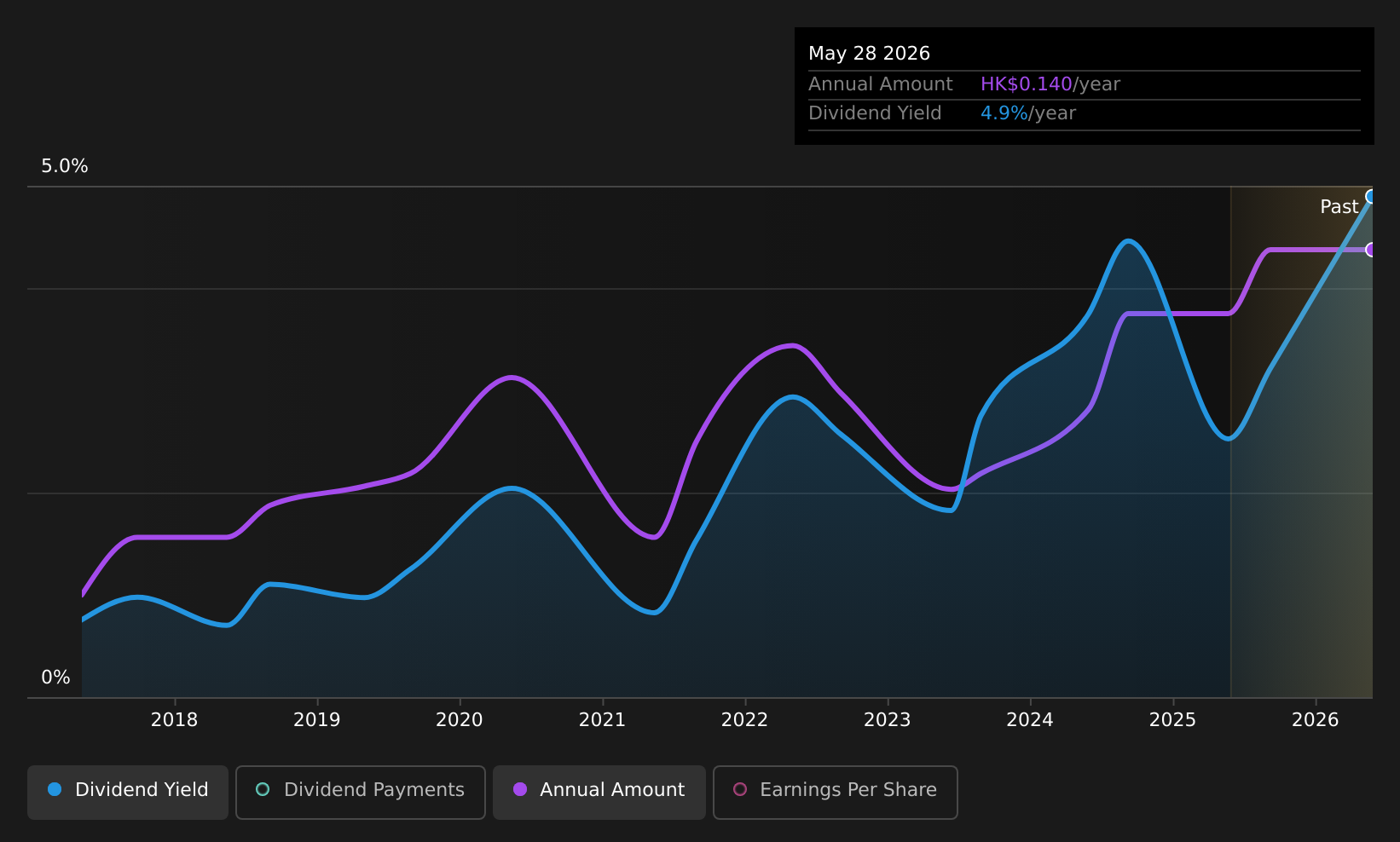Screen dimensions: 1400x842
Task: Toggle the Annual Amount legend button
Action: pyautogui.click(x=599, y=792)
